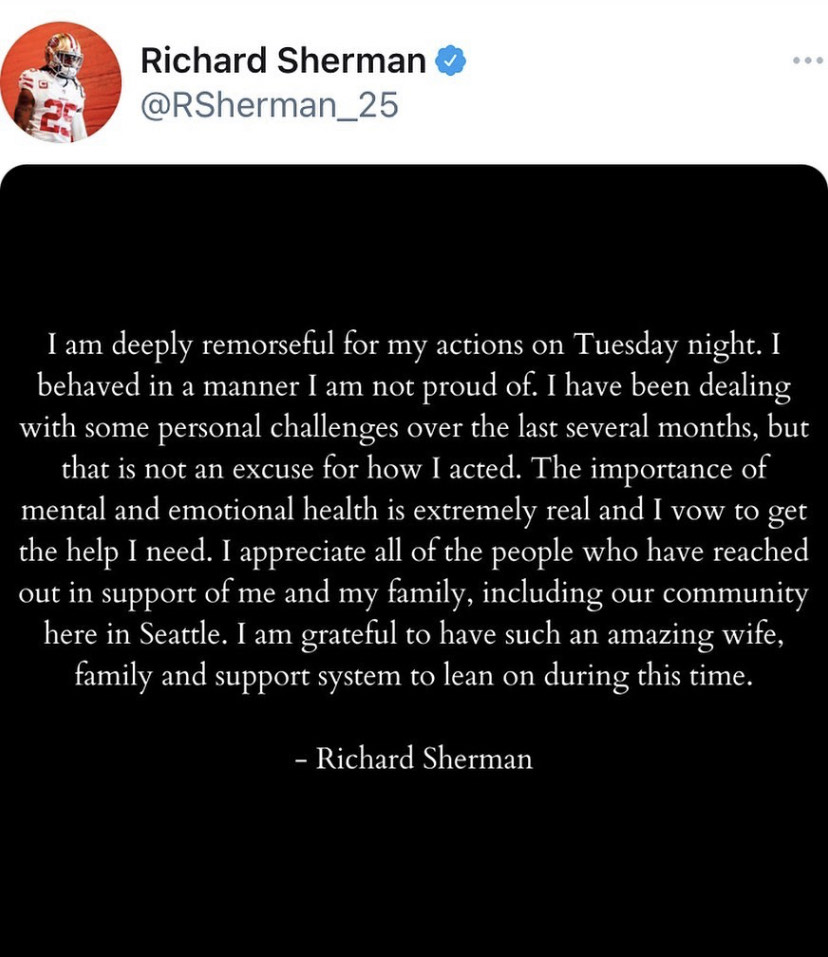Screen dimensions: 828x957
Task: Click the line starting 'out in support of me'
Action: tap(413, 593)
